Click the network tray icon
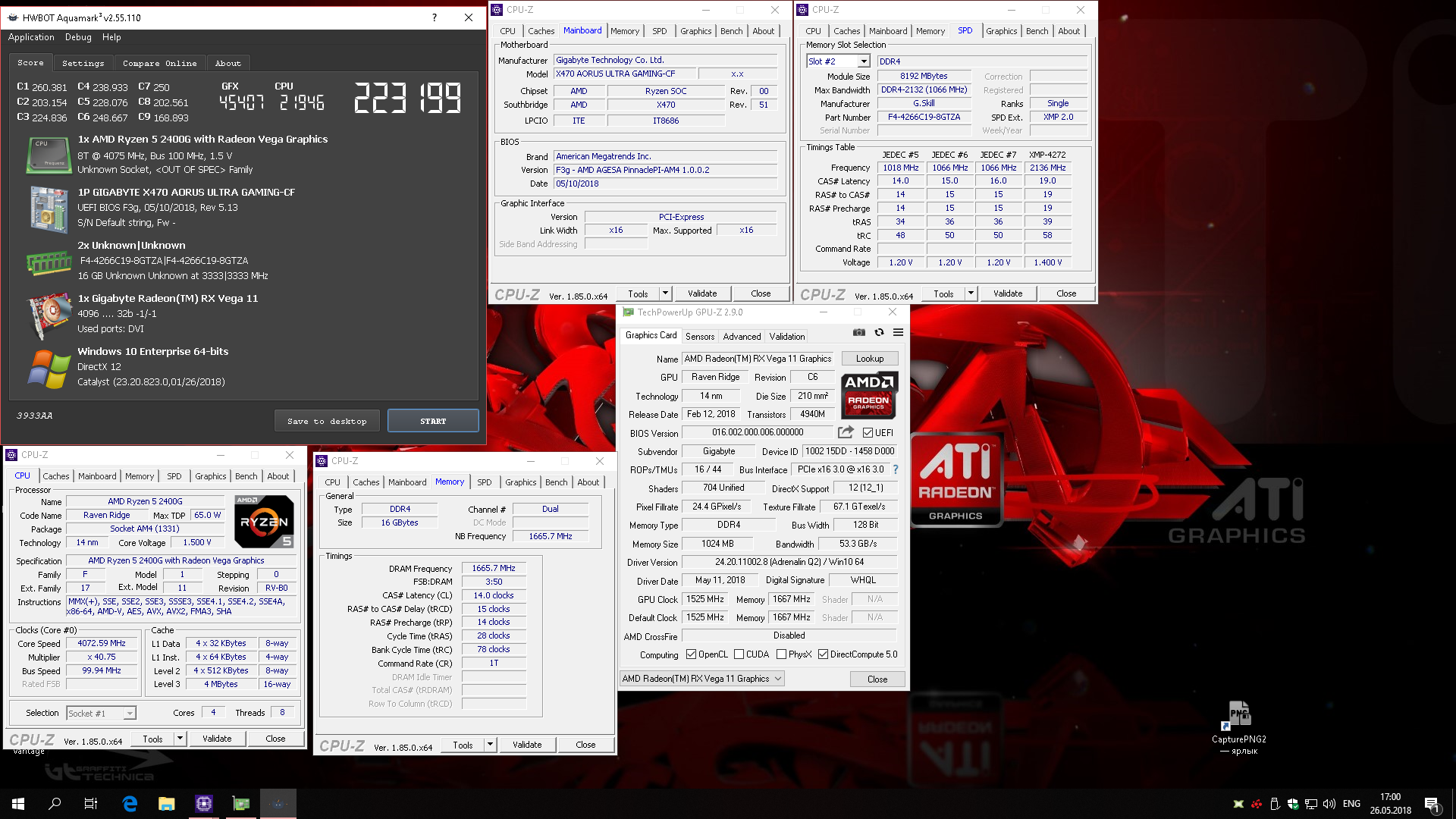1456x819 pixels. coord(1311,804)
